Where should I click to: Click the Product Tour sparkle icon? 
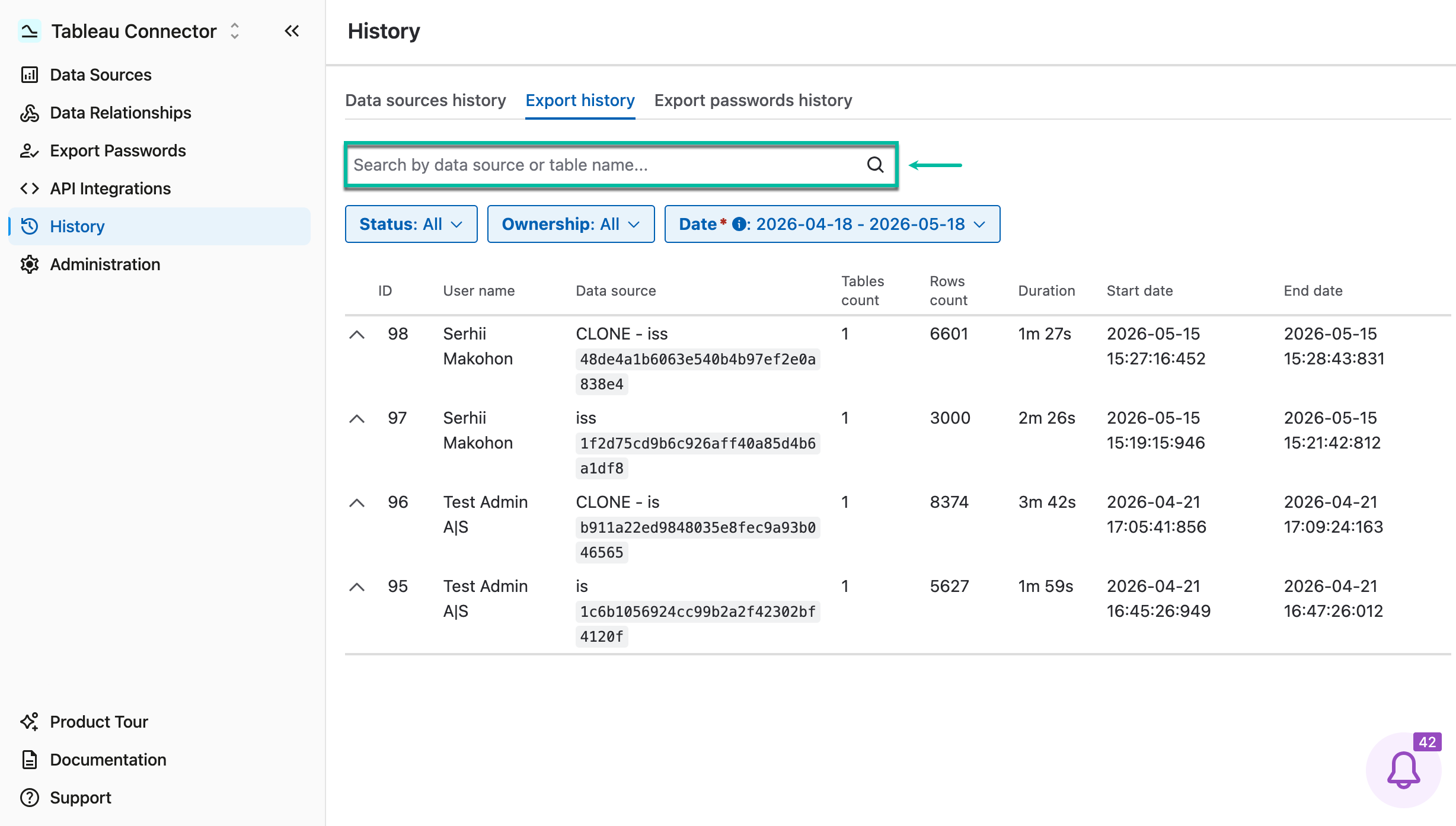point(30,722)
